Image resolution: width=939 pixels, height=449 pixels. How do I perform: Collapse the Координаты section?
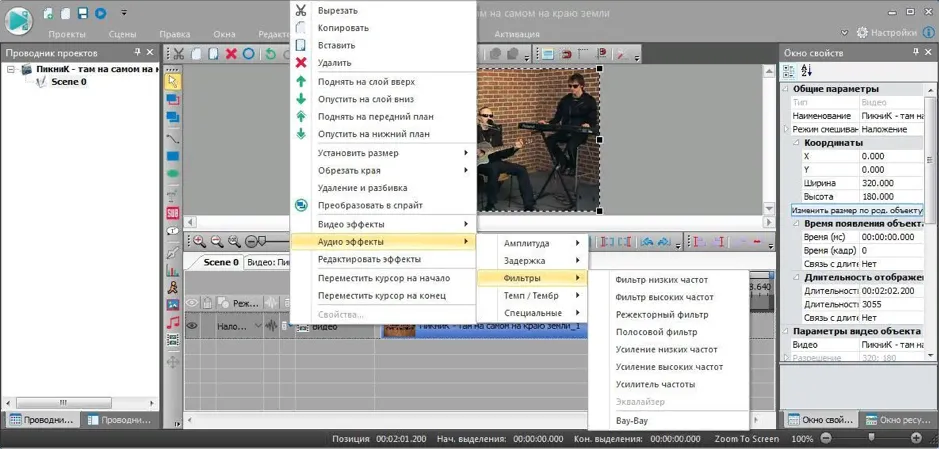pyautogui.click(x=796, y=143)
